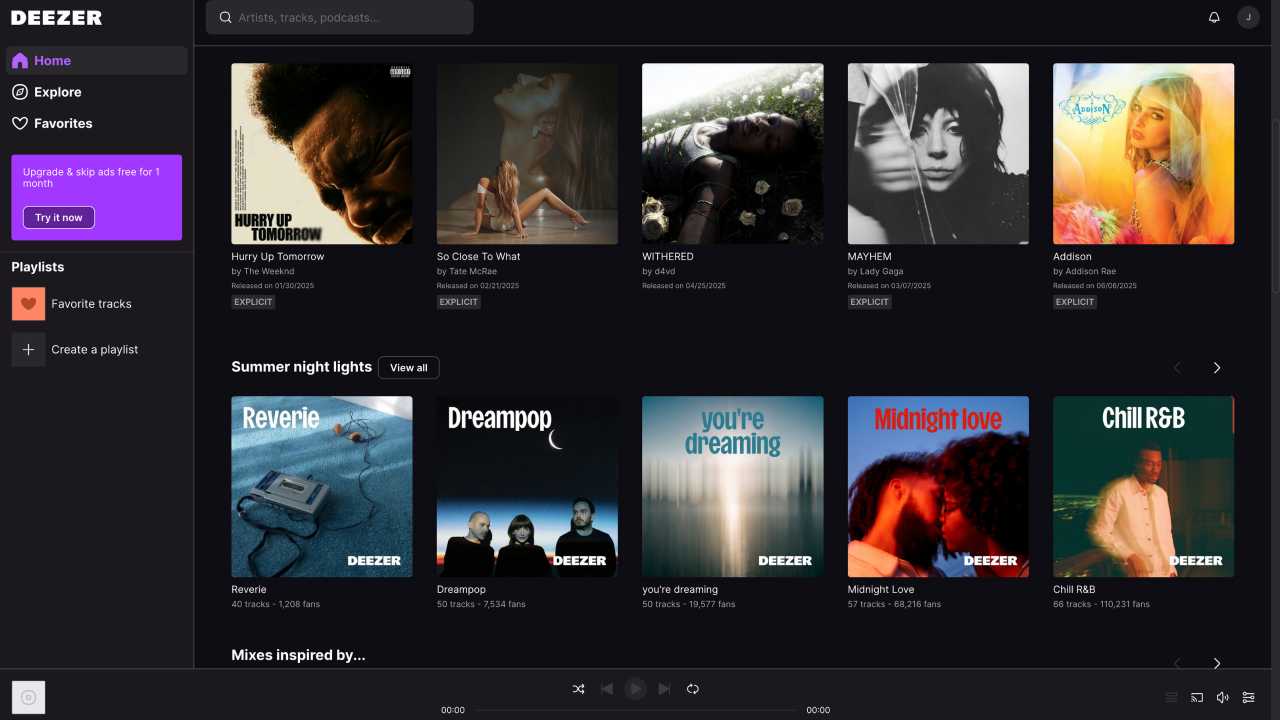Open MAYHEM album cover
Image resolution: width=1280 pixels, height=720 pixels.
[x=938, y=154]
